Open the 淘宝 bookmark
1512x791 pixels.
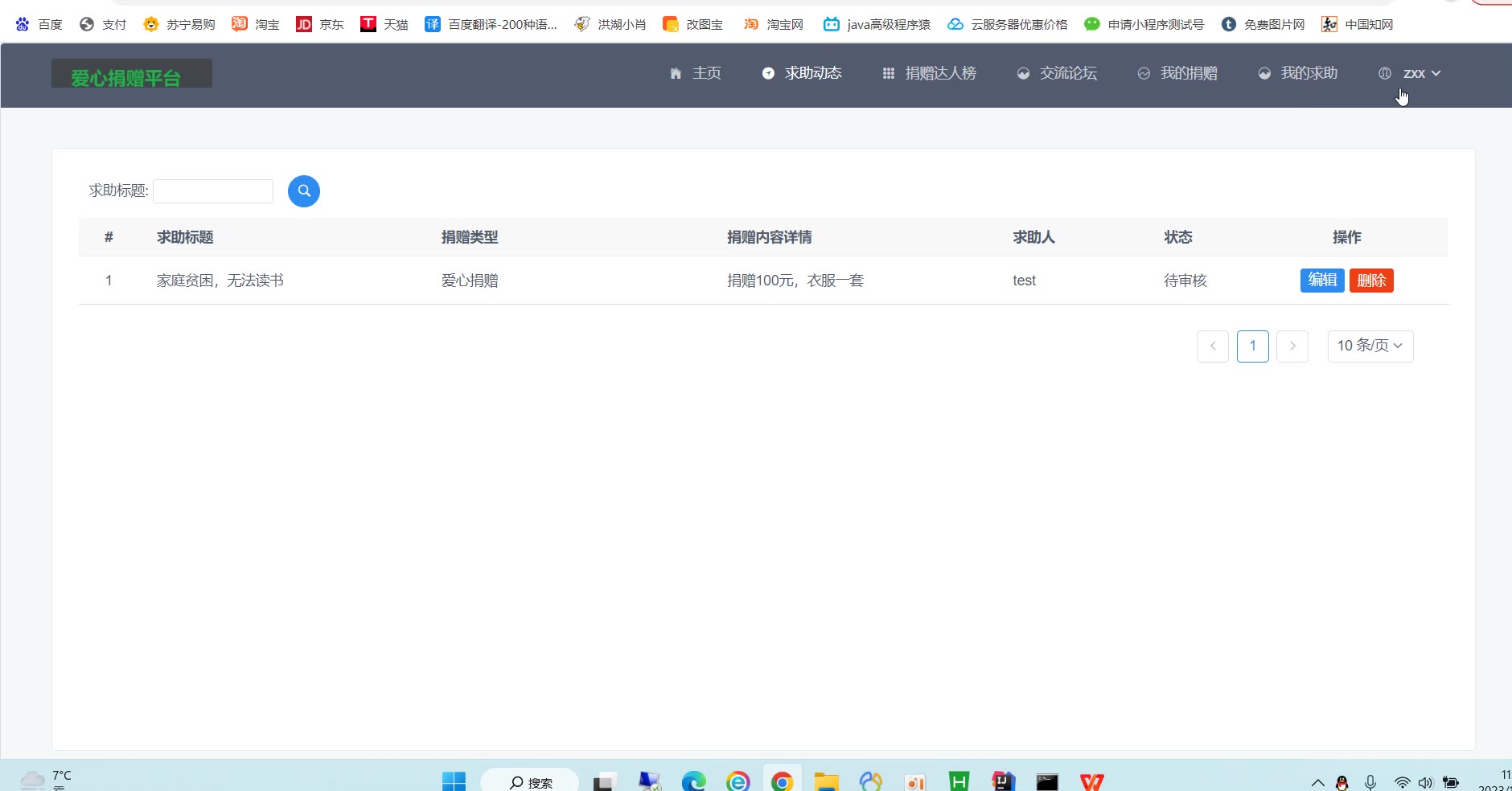point(256,25)
